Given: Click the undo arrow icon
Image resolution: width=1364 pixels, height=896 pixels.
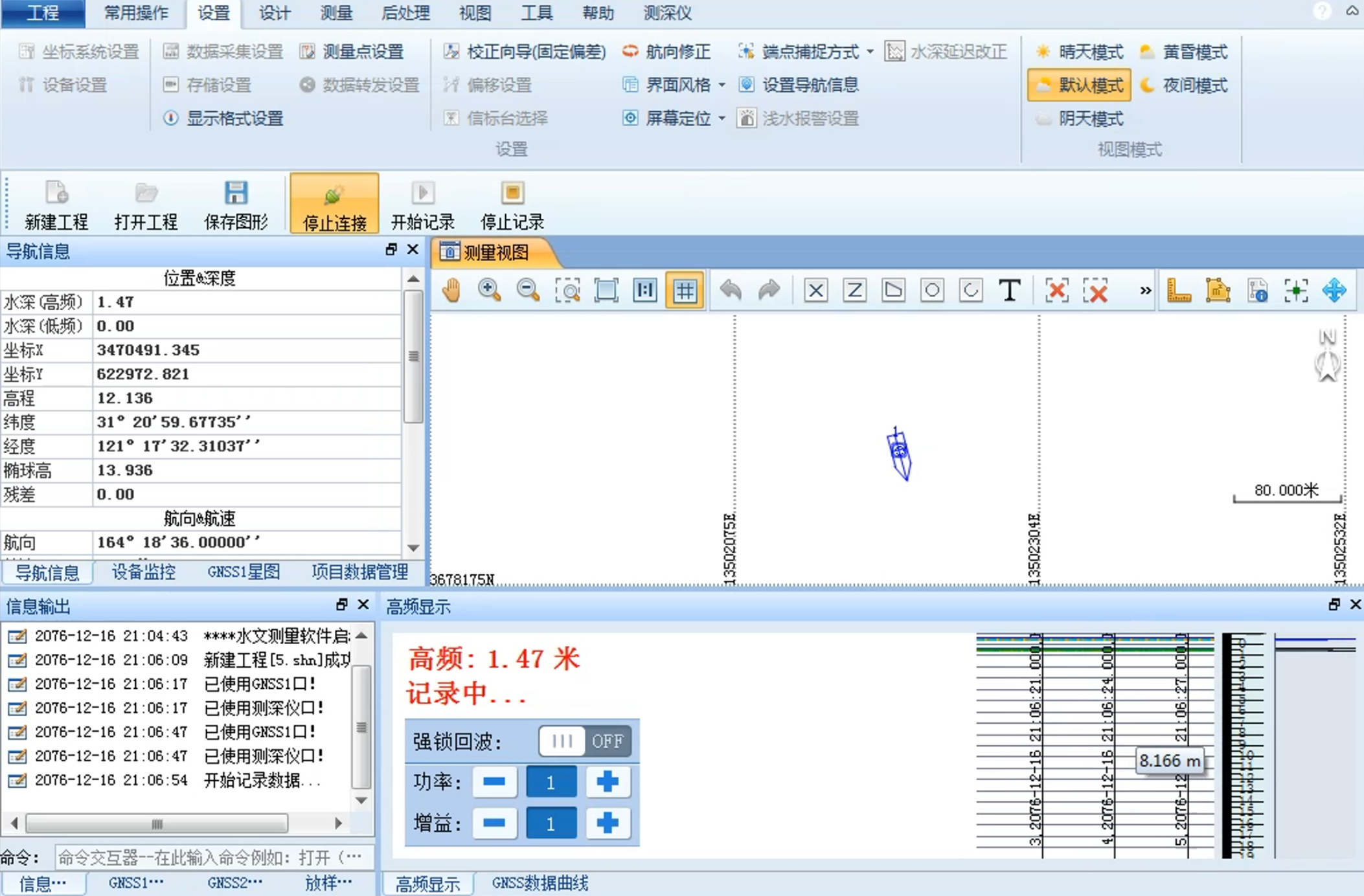Looking at the screenshot, I should (731, 290).
